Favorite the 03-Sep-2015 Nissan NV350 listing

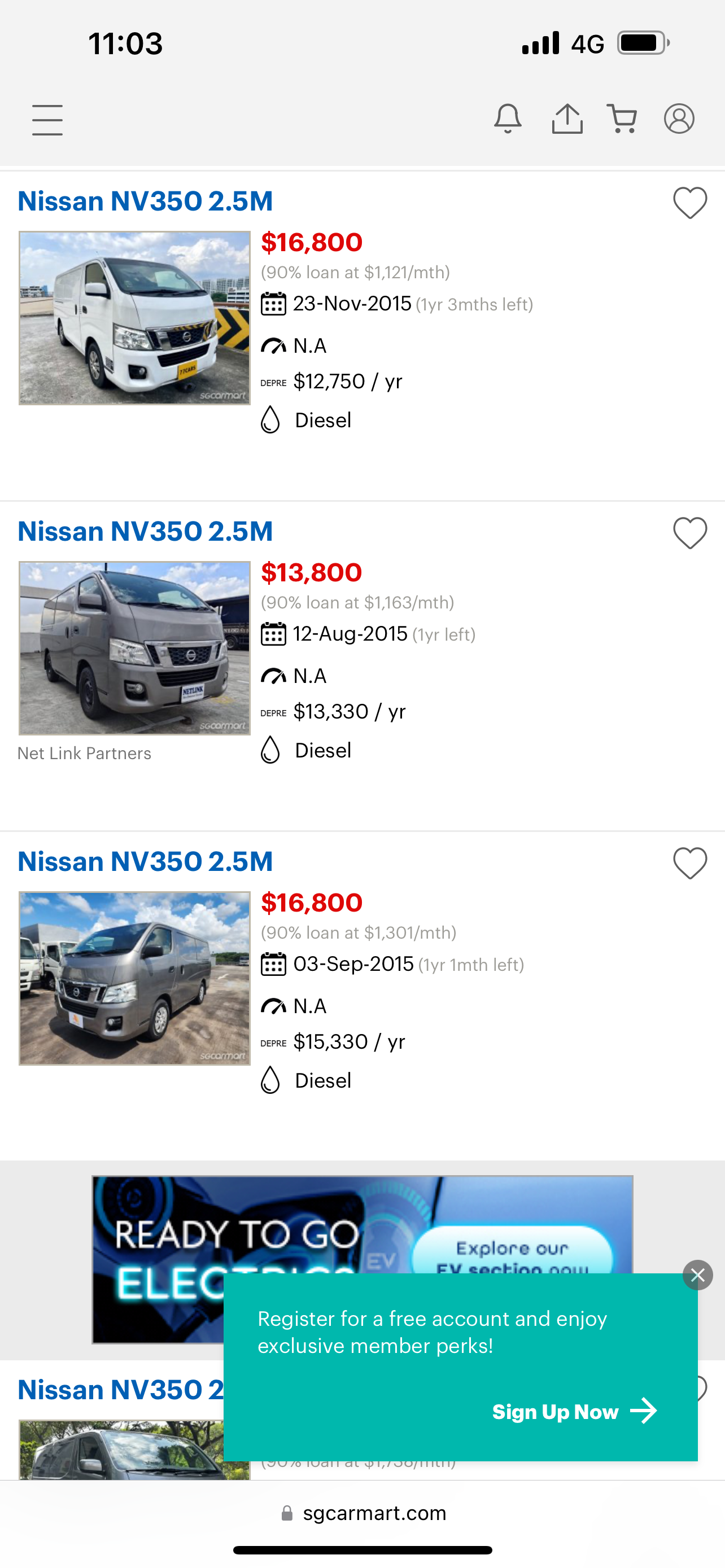pos(689,863)
